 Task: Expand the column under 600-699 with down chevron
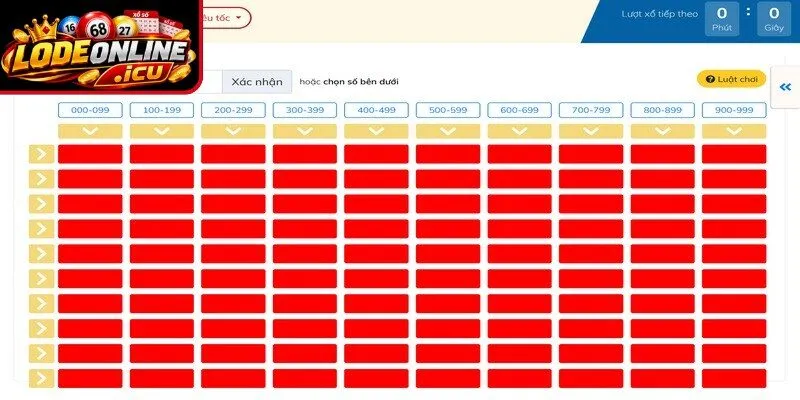[x=519, y=131]
